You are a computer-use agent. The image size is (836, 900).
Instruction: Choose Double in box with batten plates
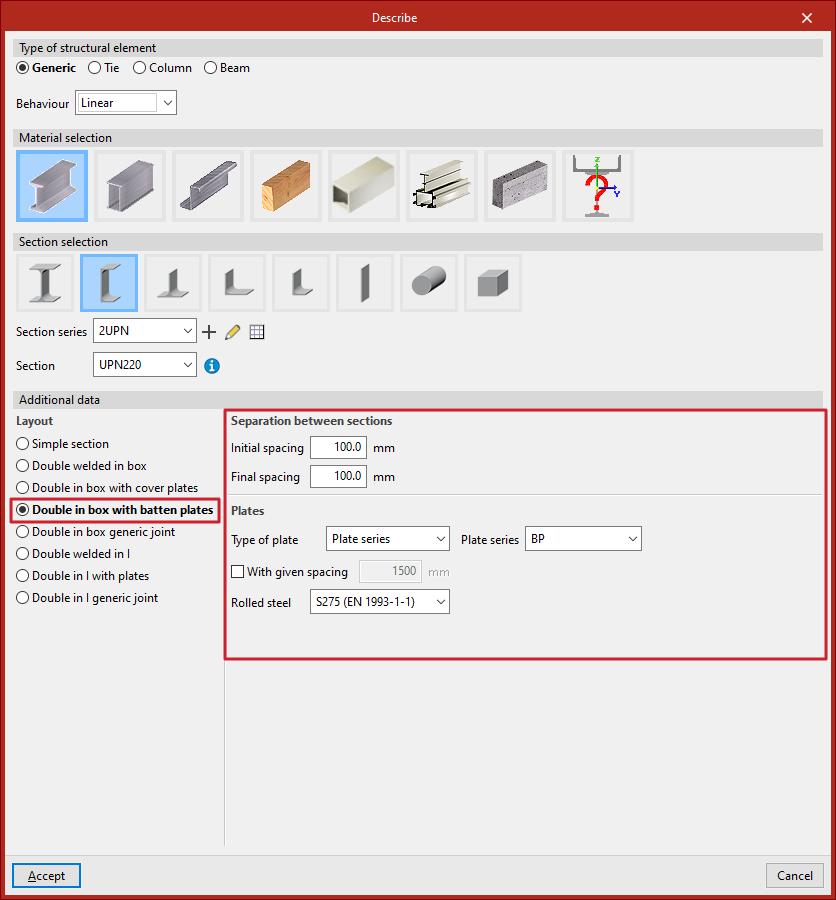[x=115, y=510]
